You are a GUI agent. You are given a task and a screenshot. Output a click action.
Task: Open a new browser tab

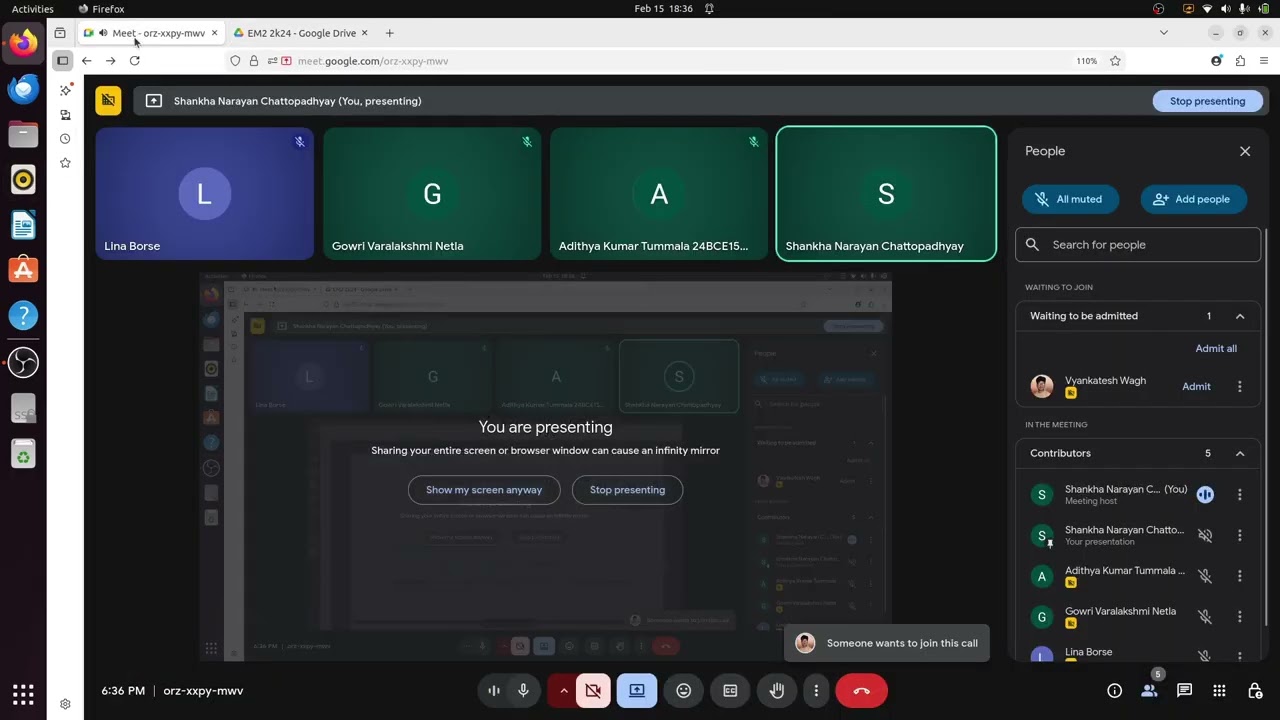(389, 33)
